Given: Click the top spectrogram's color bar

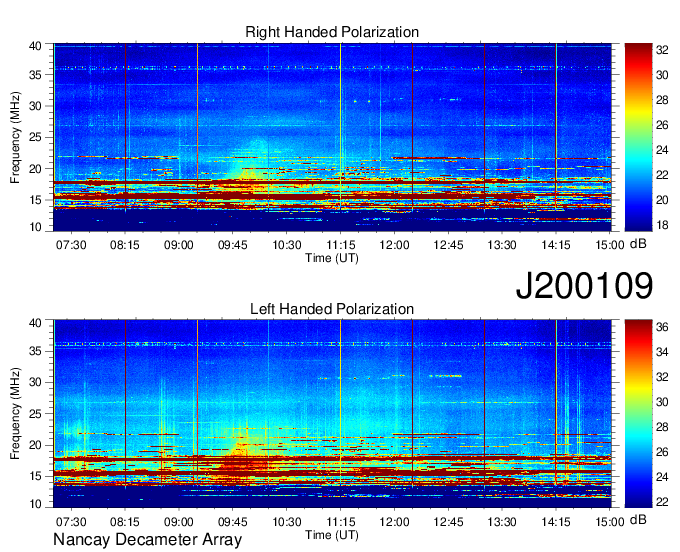Looking at the screenshot, I should pyautogui.click(x=638, y=137).
